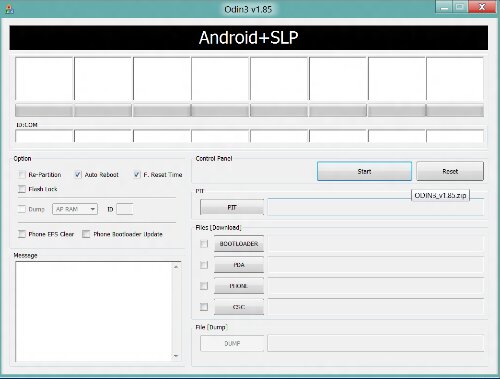Screen dimensions: 500x379
Task: Enable the Re-Partition checkbox
Action: (x=22, y=174)
